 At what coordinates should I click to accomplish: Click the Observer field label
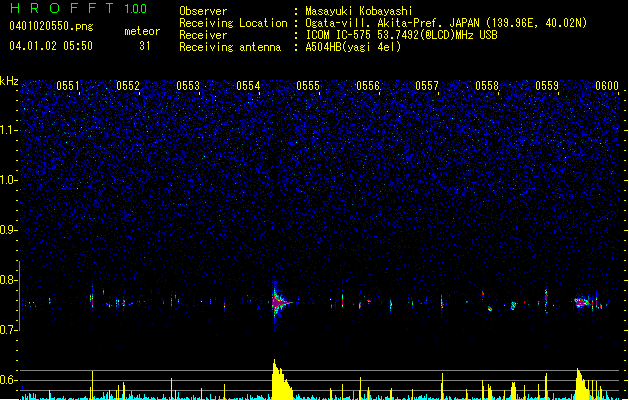click(203, 11)
